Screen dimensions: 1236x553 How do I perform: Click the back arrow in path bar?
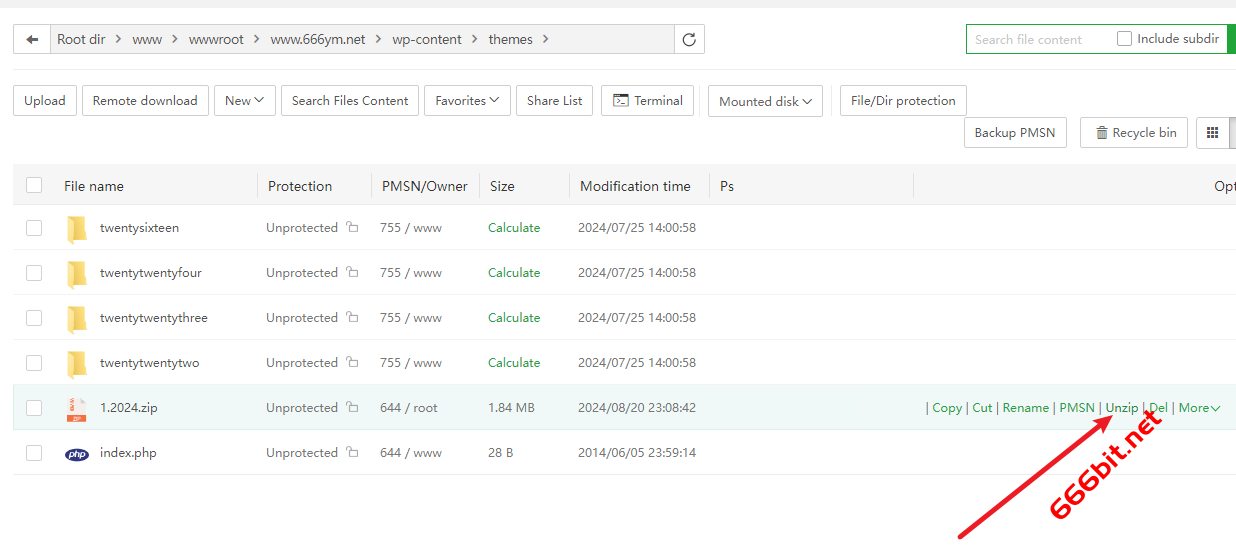tap(32, 40)
